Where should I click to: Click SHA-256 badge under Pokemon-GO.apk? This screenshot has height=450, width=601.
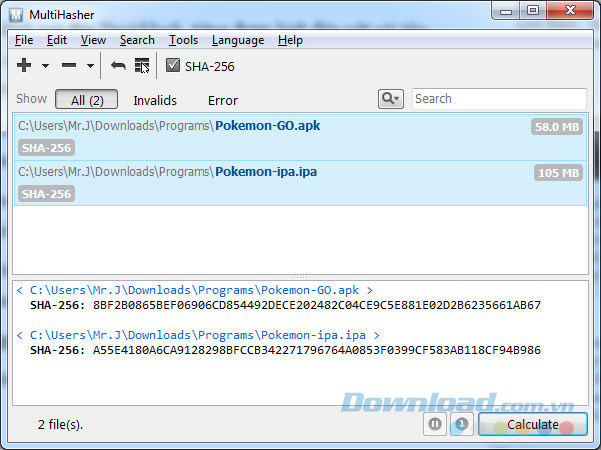[x=46, y=148]
